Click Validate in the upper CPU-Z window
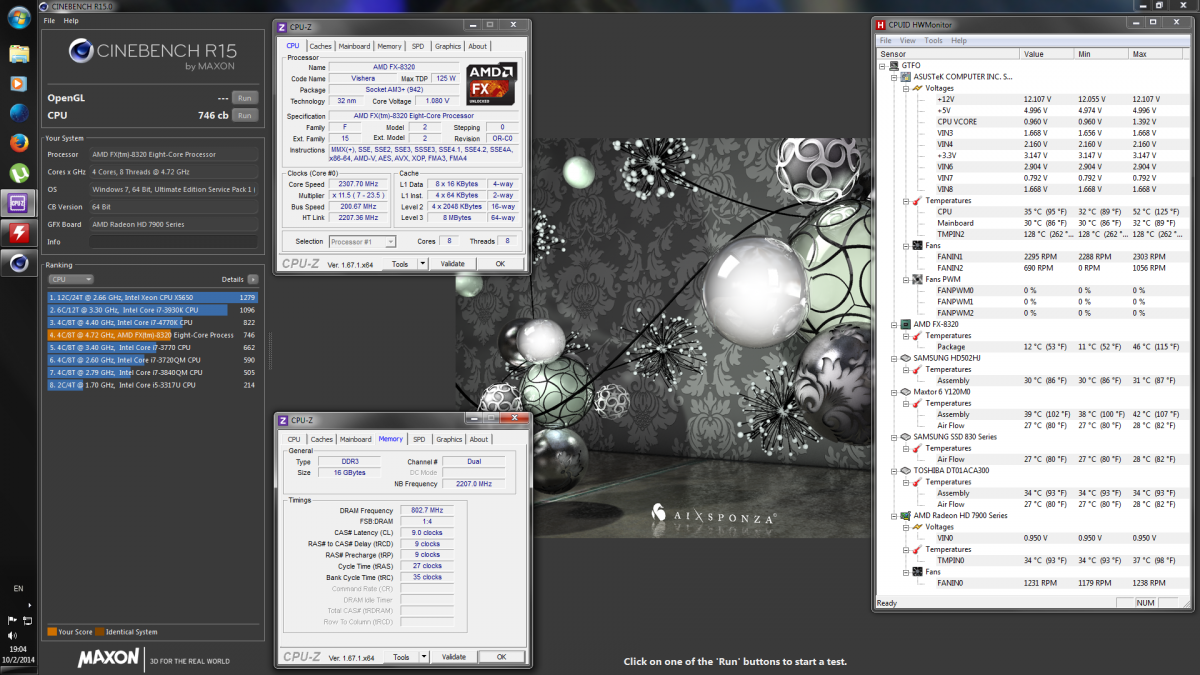This screenshot has height=675, width=1200. 453,263
